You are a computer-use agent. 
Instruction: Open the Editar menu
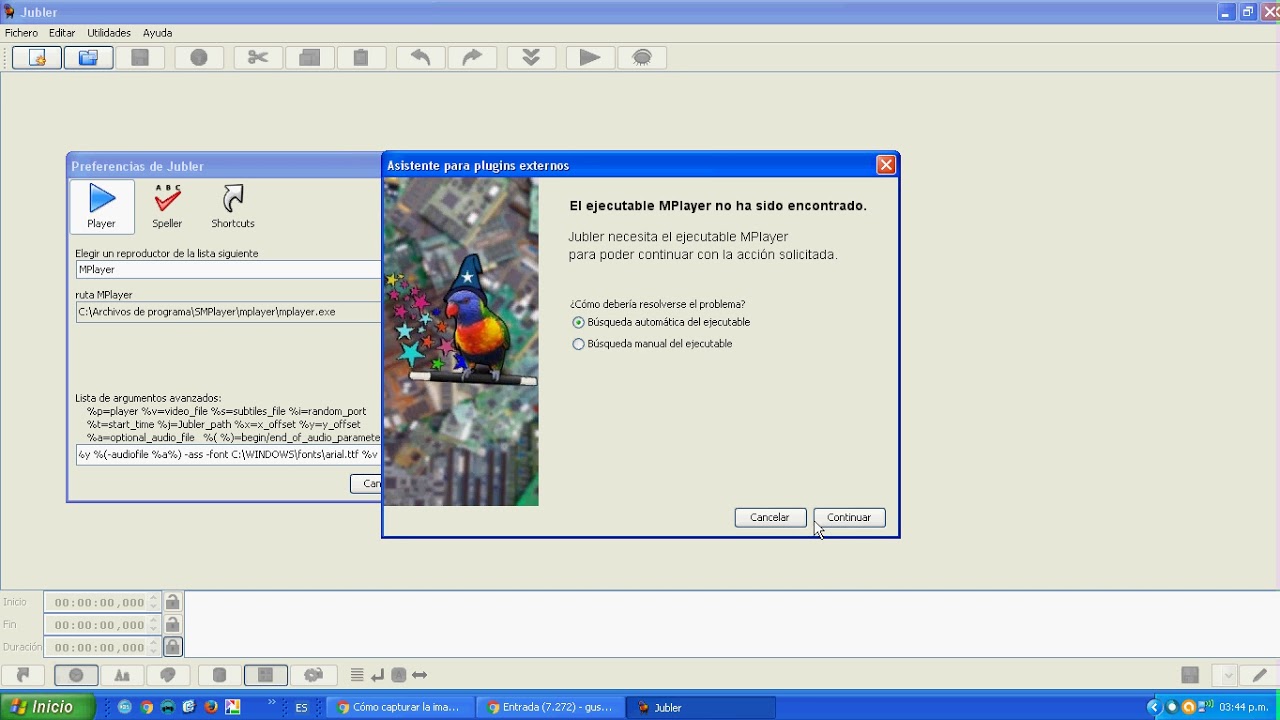62,33
